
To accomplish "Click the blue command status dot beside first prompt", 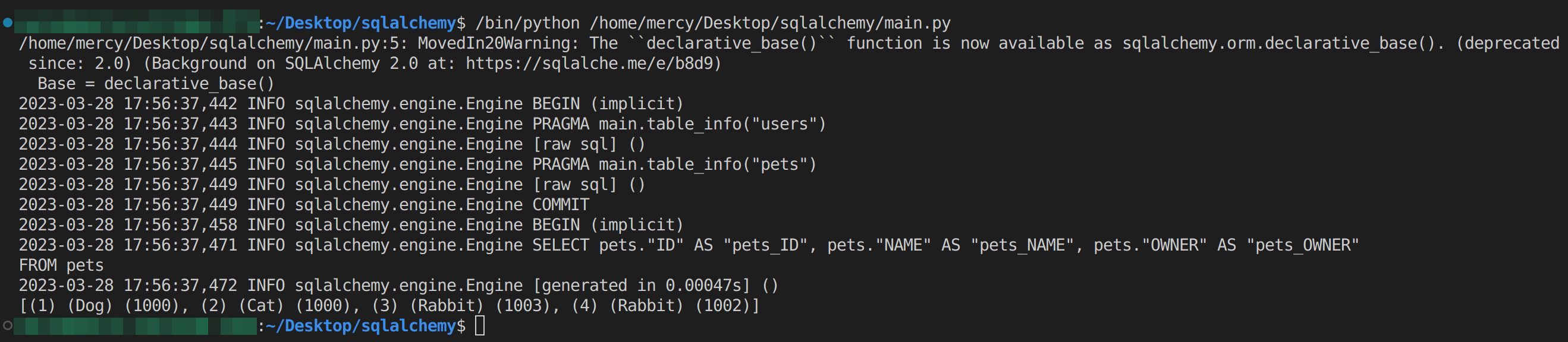I will click(x=7, y=23).
